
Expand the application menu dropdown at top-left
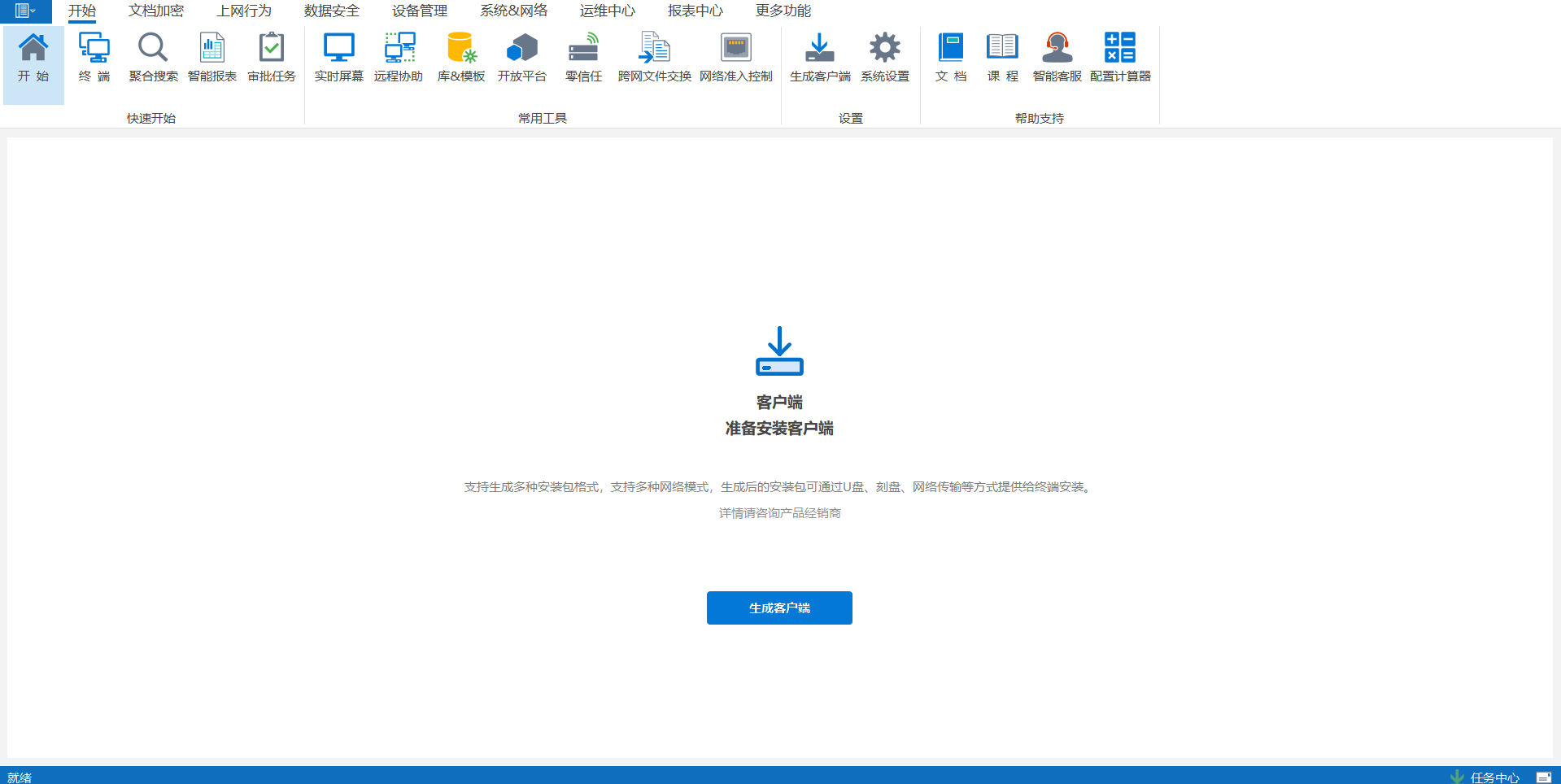25,11
